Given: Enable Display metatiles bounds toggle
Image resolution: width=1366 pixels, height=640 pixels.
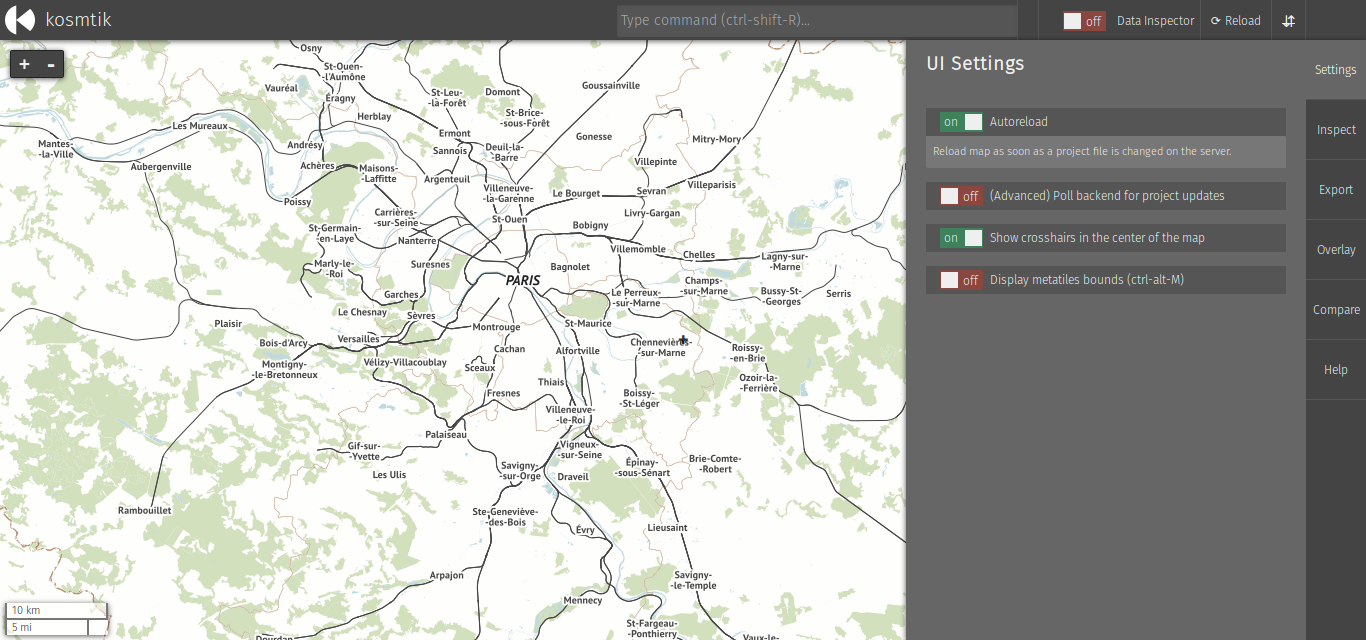Looking at the screenshot, I should click(961, 280).
